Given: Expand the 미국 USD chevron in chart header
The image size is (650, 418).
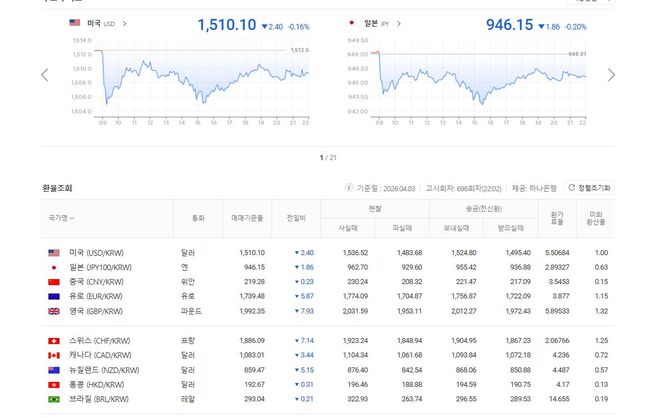Looking at the screenshot, I should [124, 22].
